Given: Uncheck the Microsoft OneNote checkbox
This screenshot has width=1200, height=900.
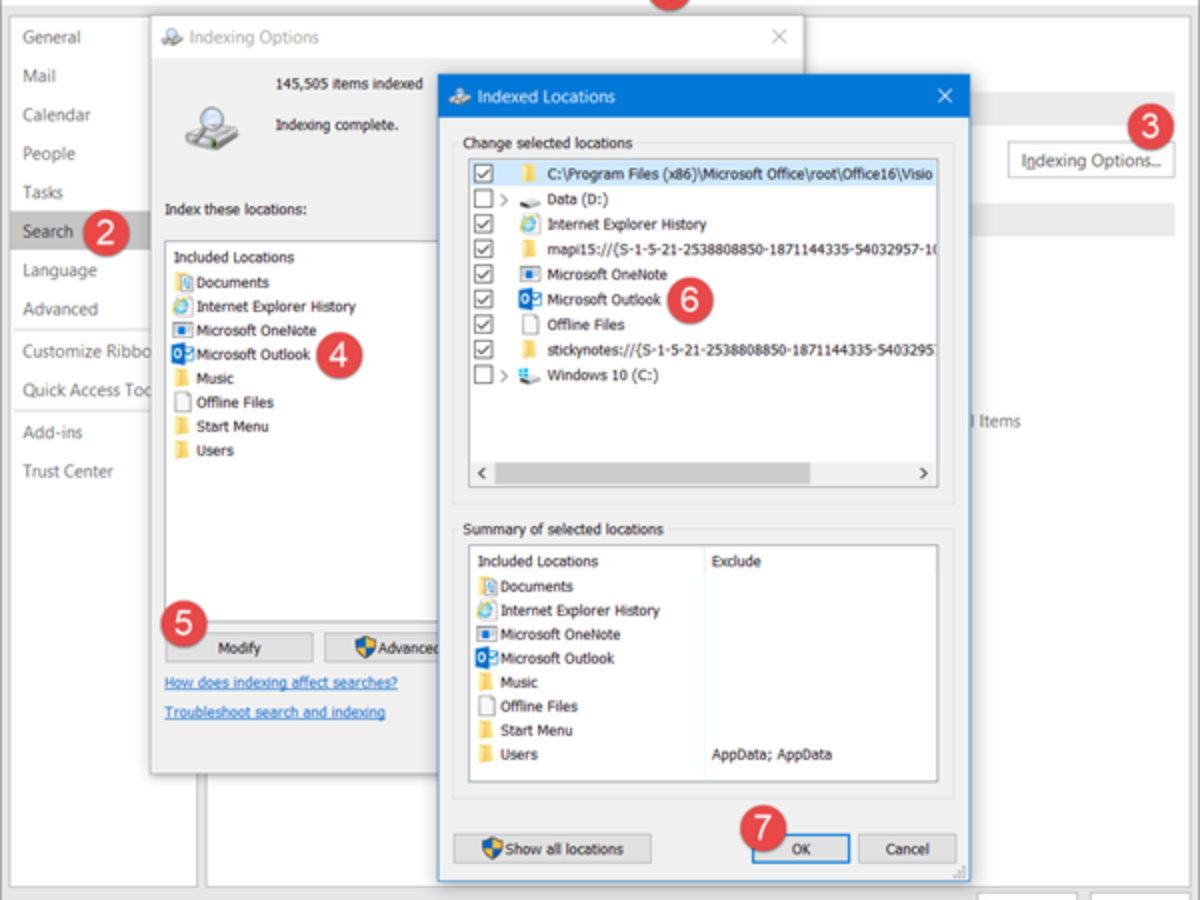Looking at the screenshot, I should [x=484, y=274].
